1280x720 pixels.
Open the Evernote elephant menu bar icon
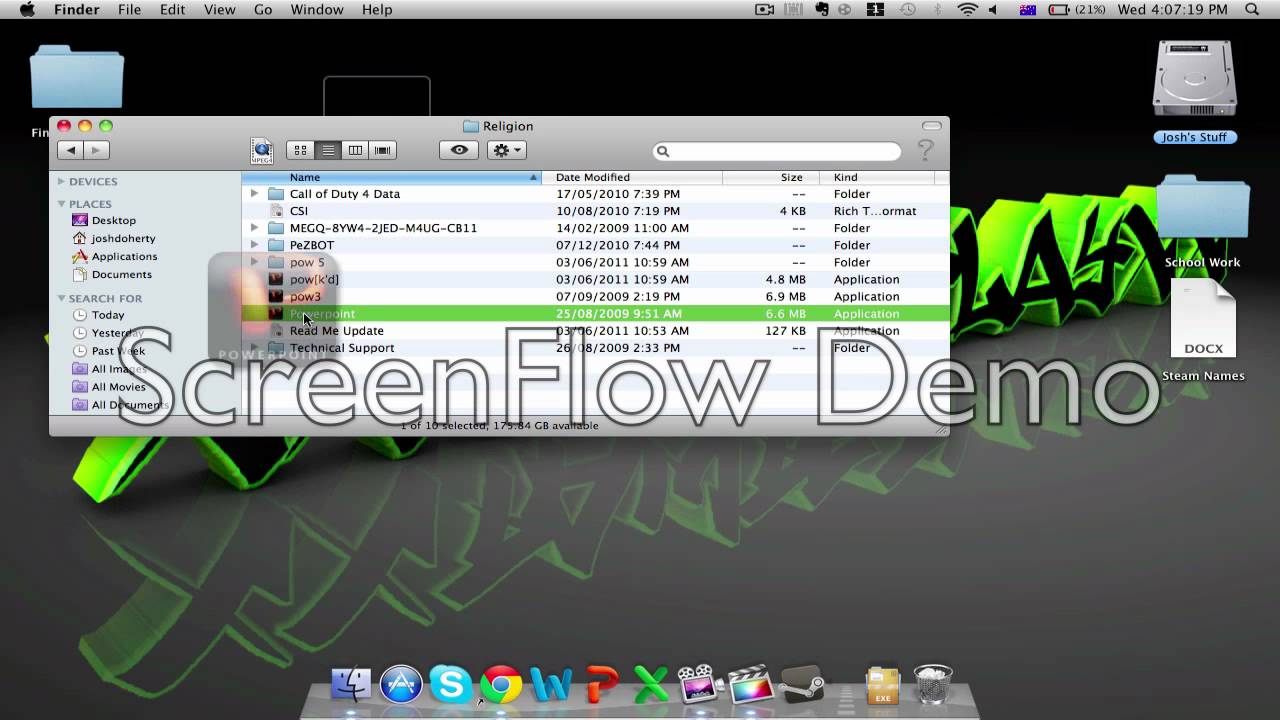[822, 9]
